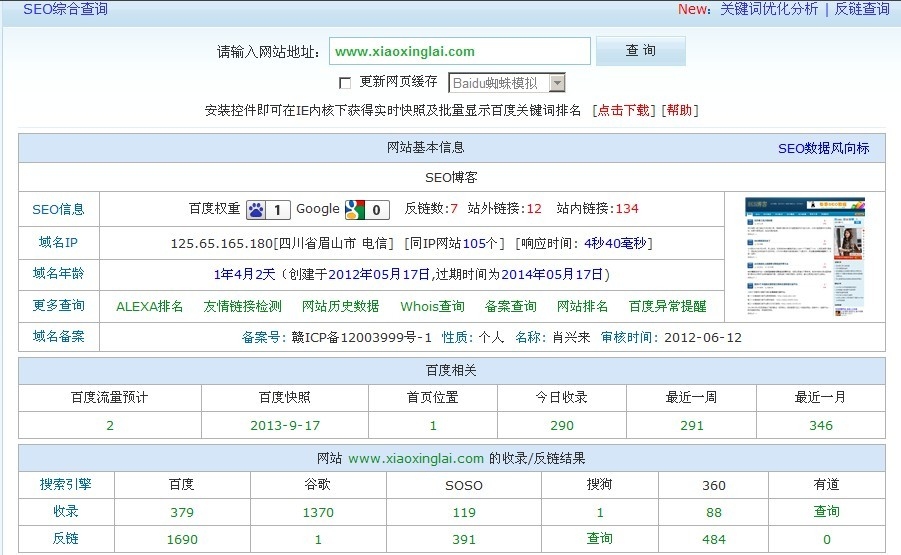Click 有道 反链 value 0
Image resolution: width=901 pixels, height=555 pixels.
click(826, 539)
